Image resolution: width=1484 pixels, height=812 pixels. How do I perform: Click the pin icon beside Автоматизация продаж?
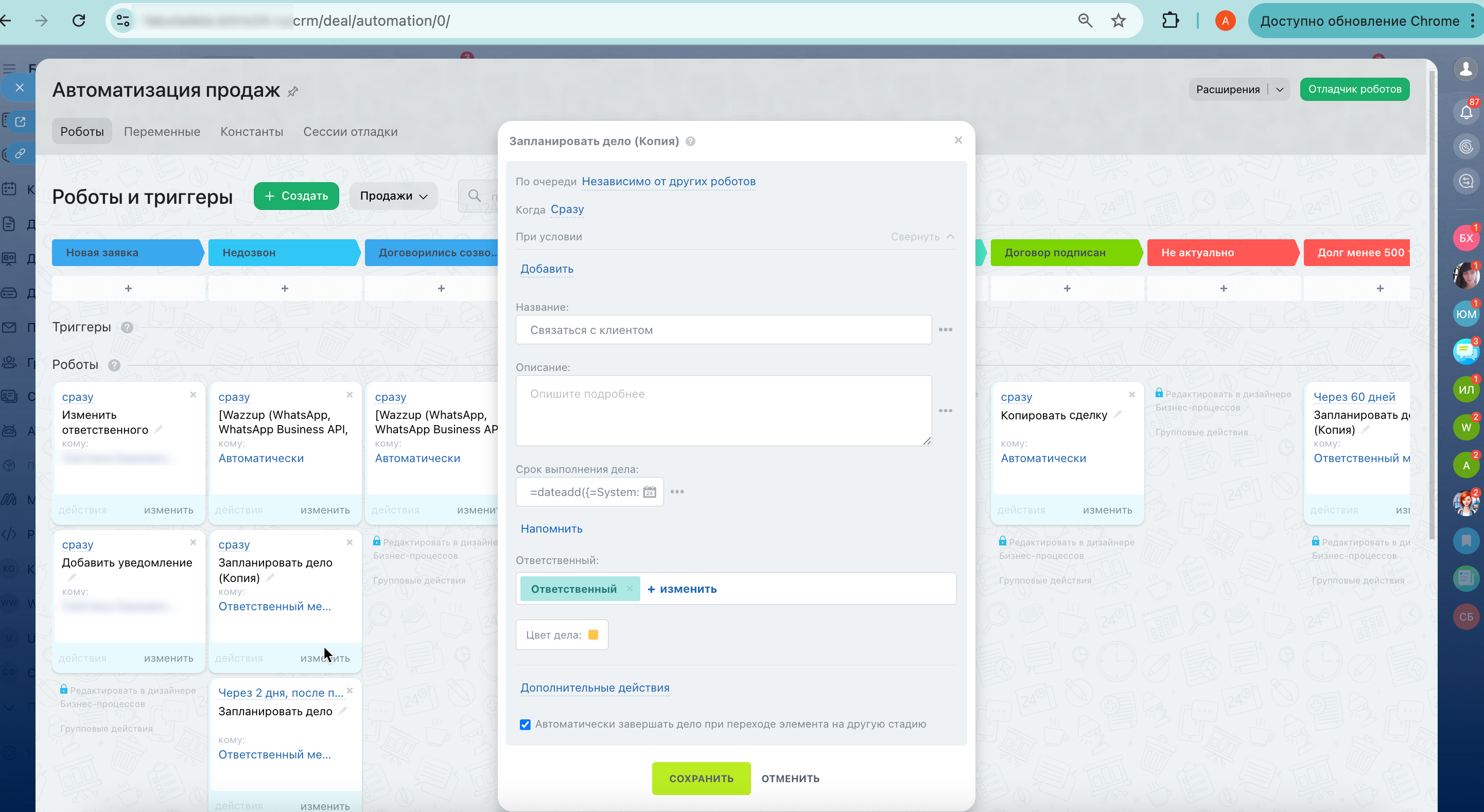coord(293,92)
